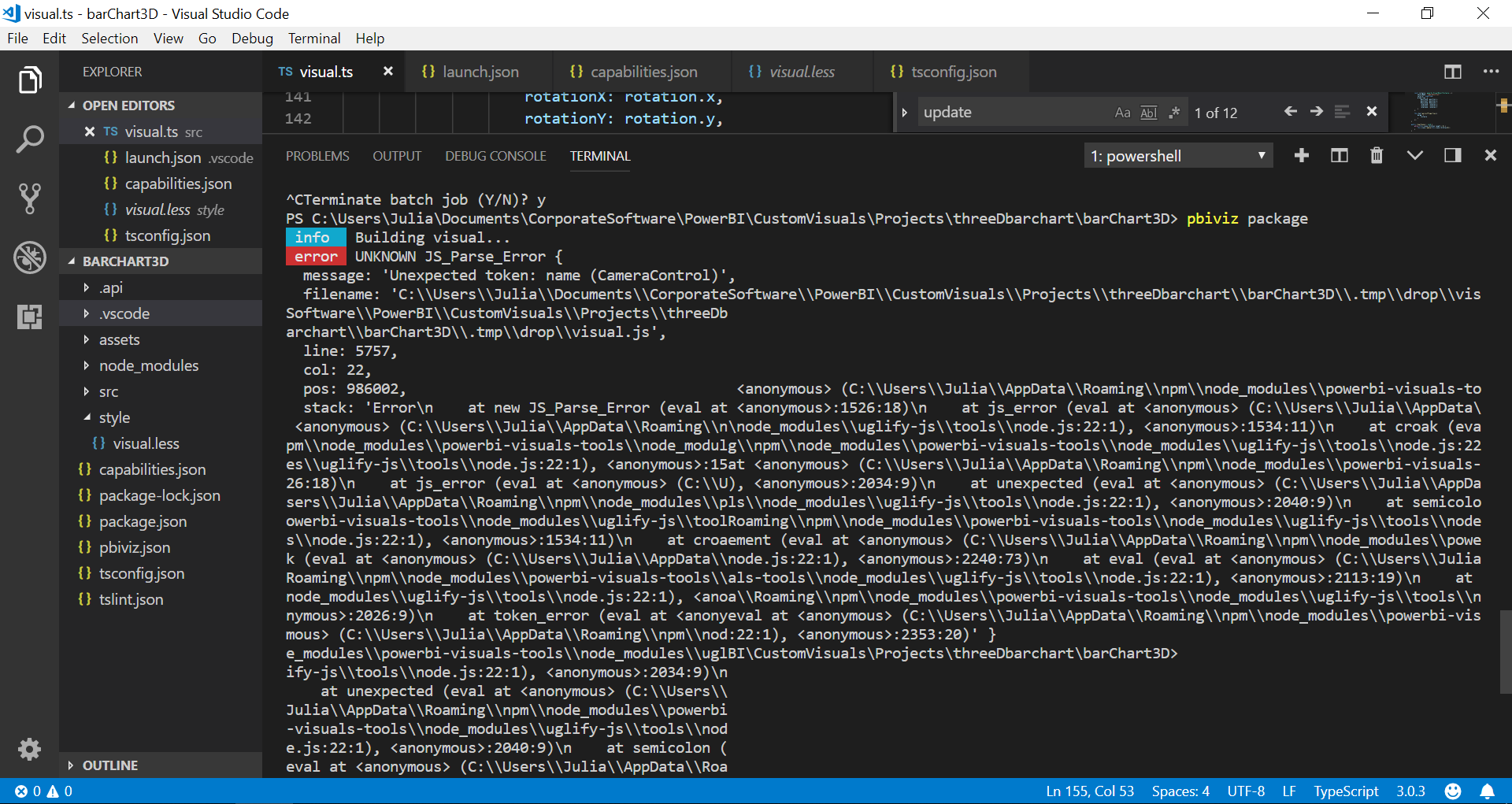Image resolution: width=1512 pixels, height=804 pixels.
Task: Open the Help menu
Action: click(x=370, y=38)
